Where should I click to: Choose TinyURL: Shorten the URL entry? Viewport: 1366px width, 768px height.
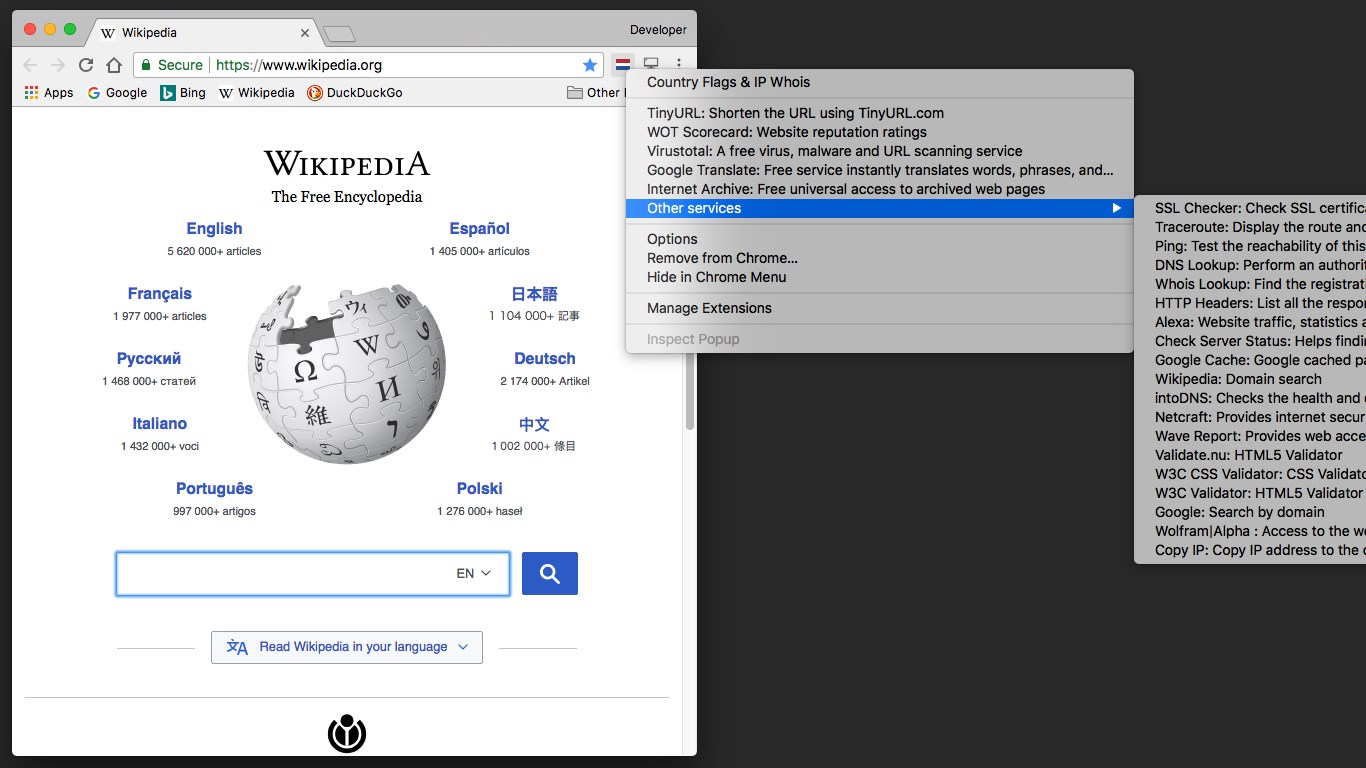tap(880, 113)
